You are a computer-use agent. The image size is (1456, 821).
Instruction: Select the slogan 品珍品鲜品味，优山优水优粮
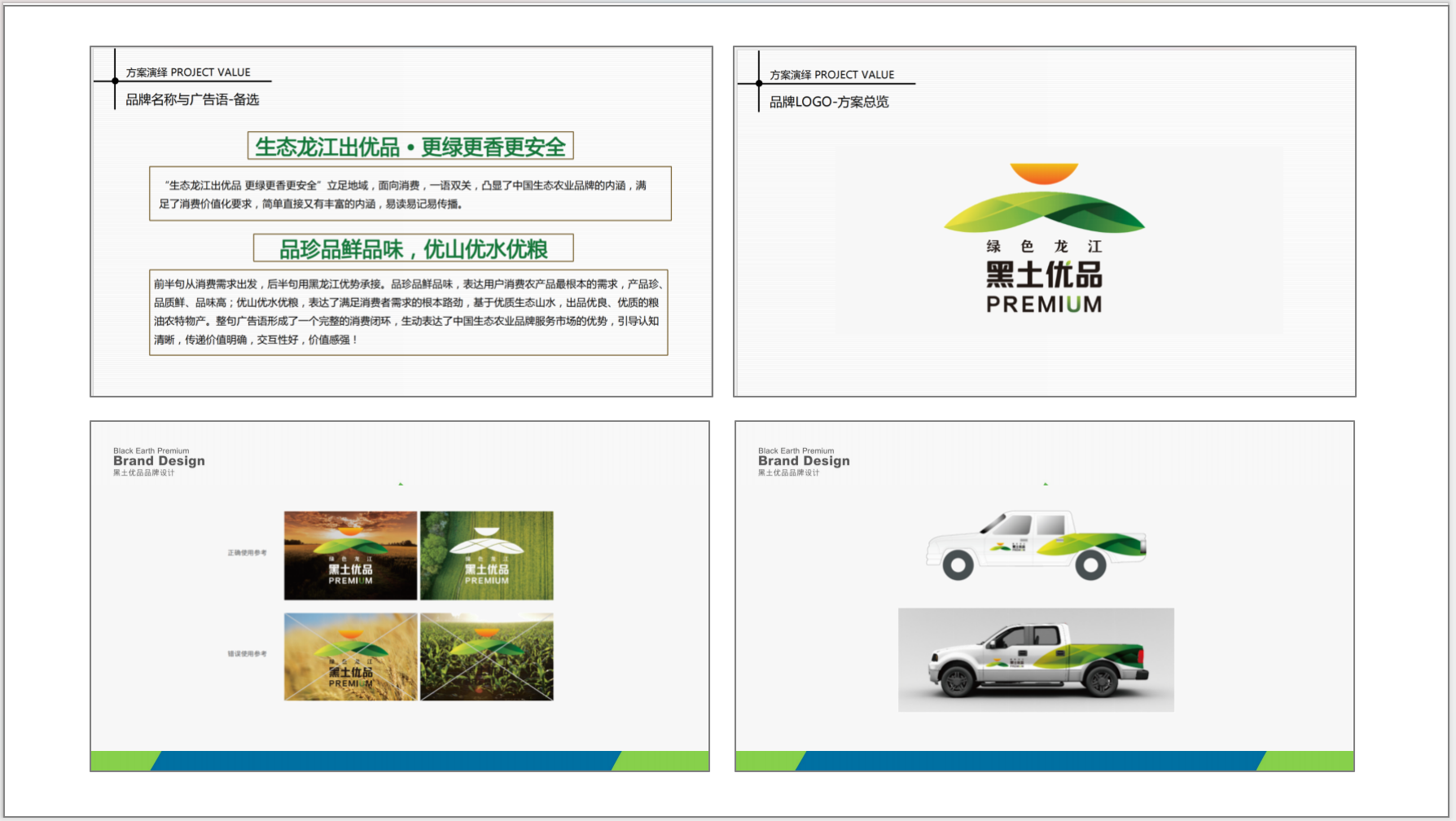tap(414, 248)
